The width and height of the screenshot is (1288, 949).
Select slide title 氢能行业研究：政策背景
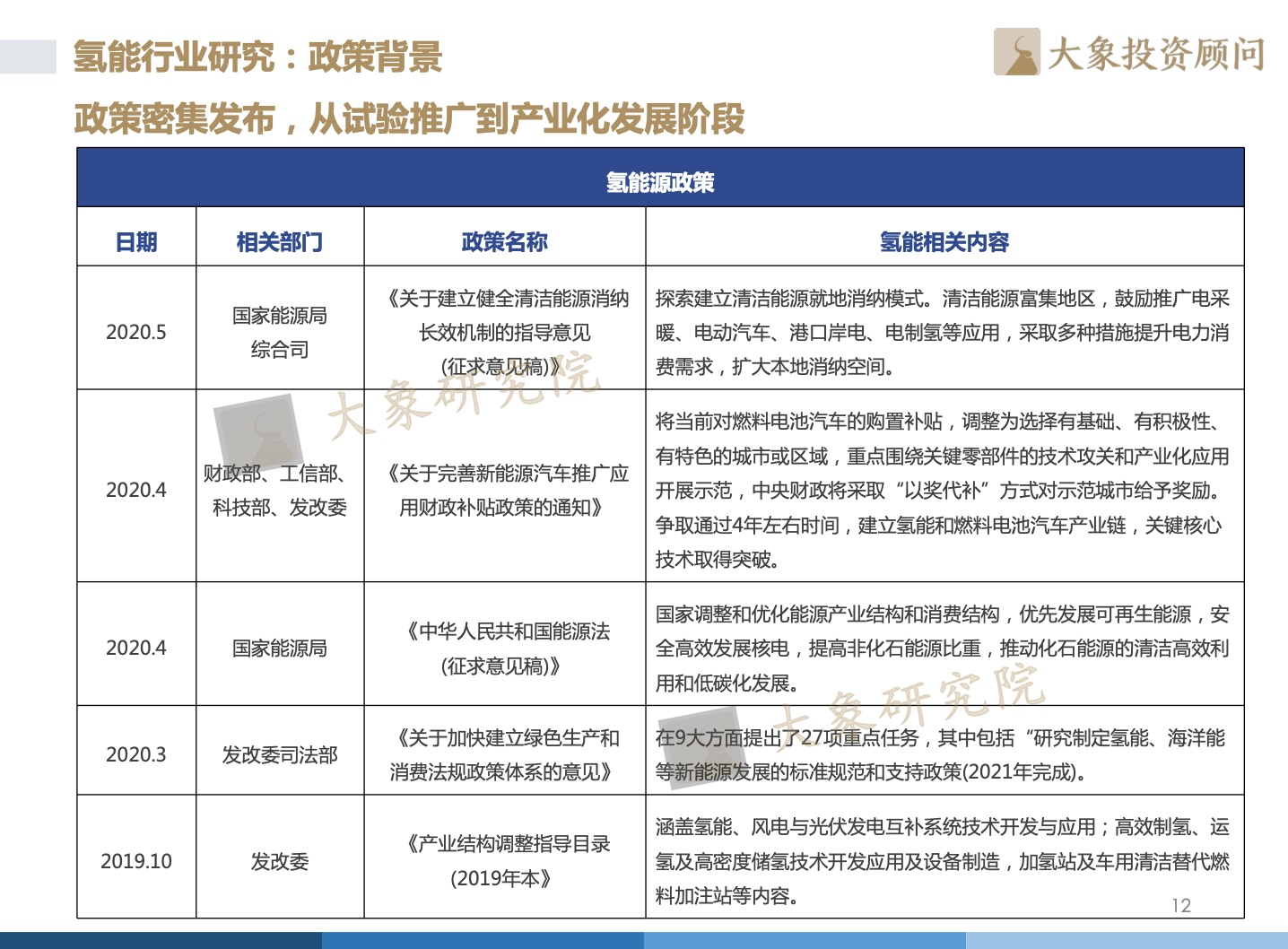(258, 57)
